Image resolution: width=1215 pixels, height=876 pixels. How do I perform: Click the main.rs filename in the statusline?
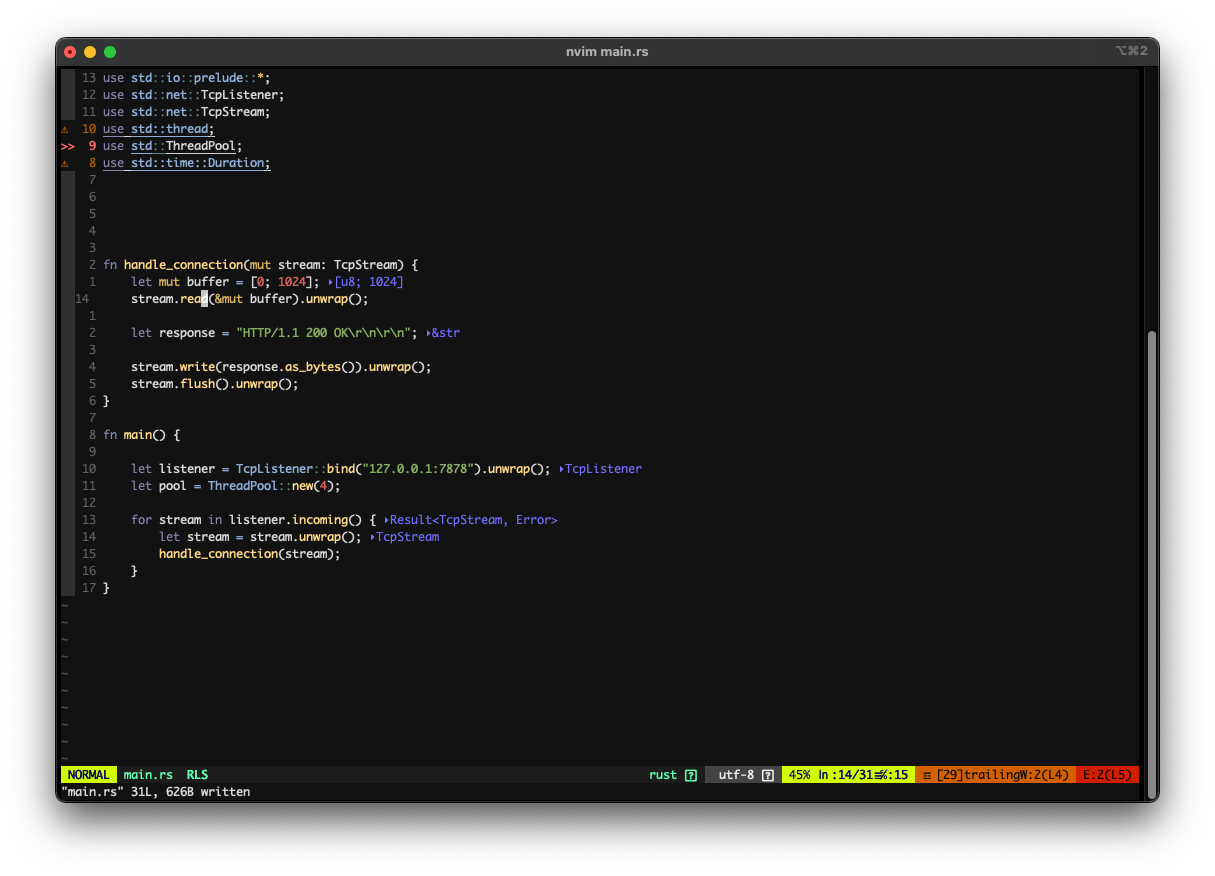[148, 775]
